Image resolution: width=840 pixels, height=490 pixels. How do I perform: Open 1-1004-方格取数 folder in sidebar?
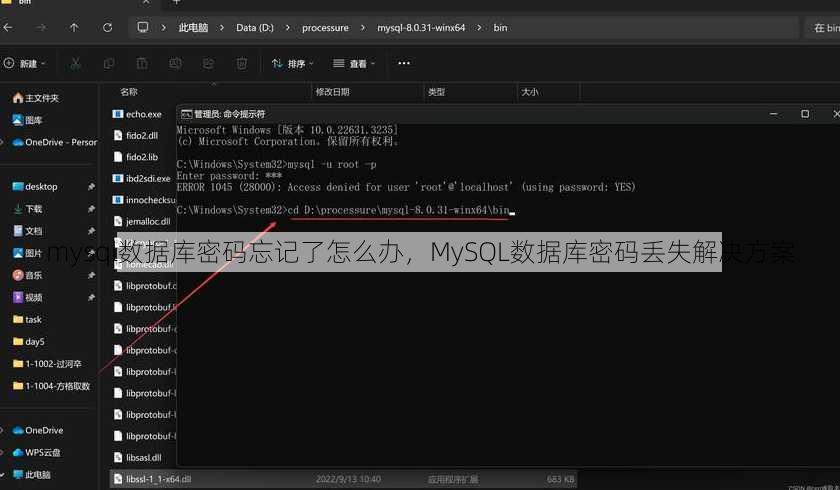point(51,386)
